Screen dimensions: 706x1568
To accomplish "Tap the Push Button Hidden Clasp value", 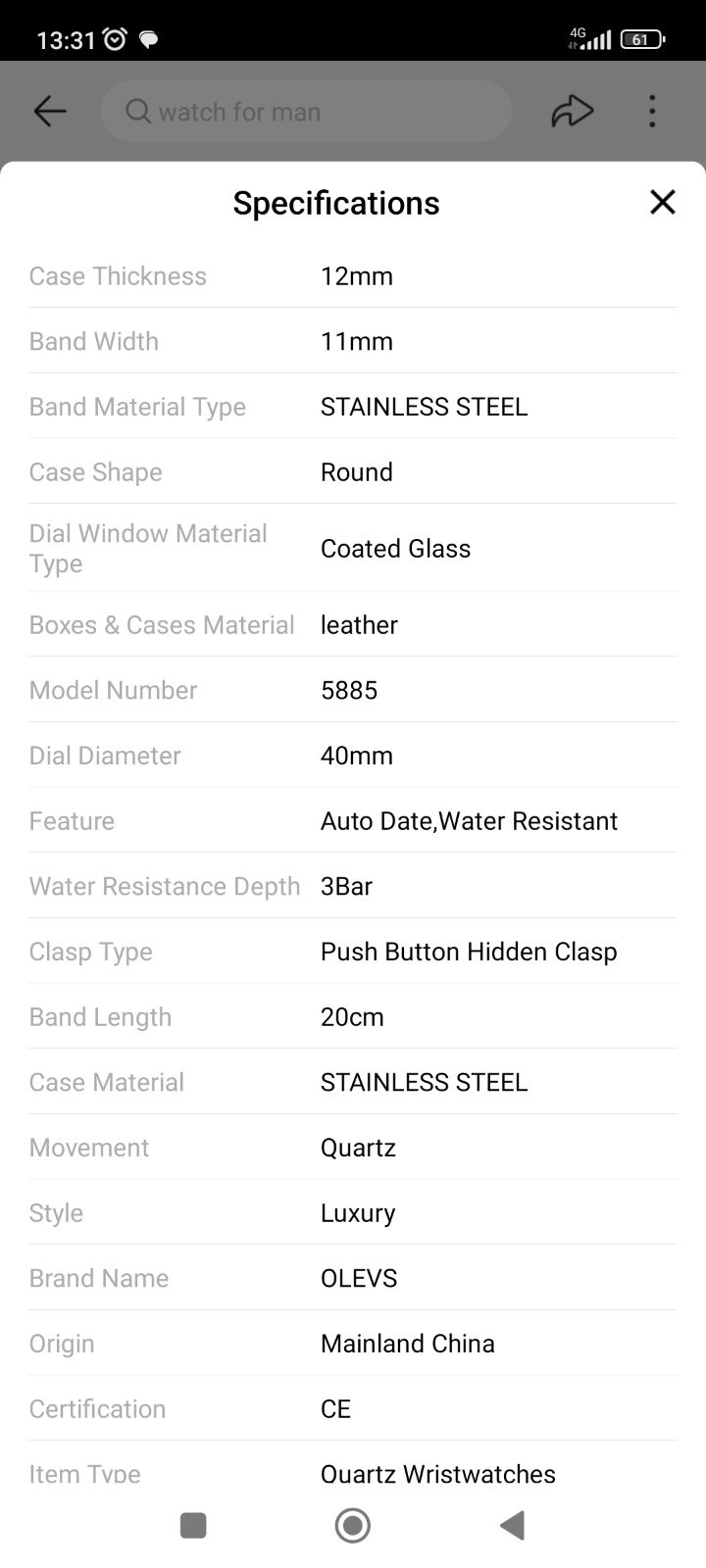I will (469, 952).
